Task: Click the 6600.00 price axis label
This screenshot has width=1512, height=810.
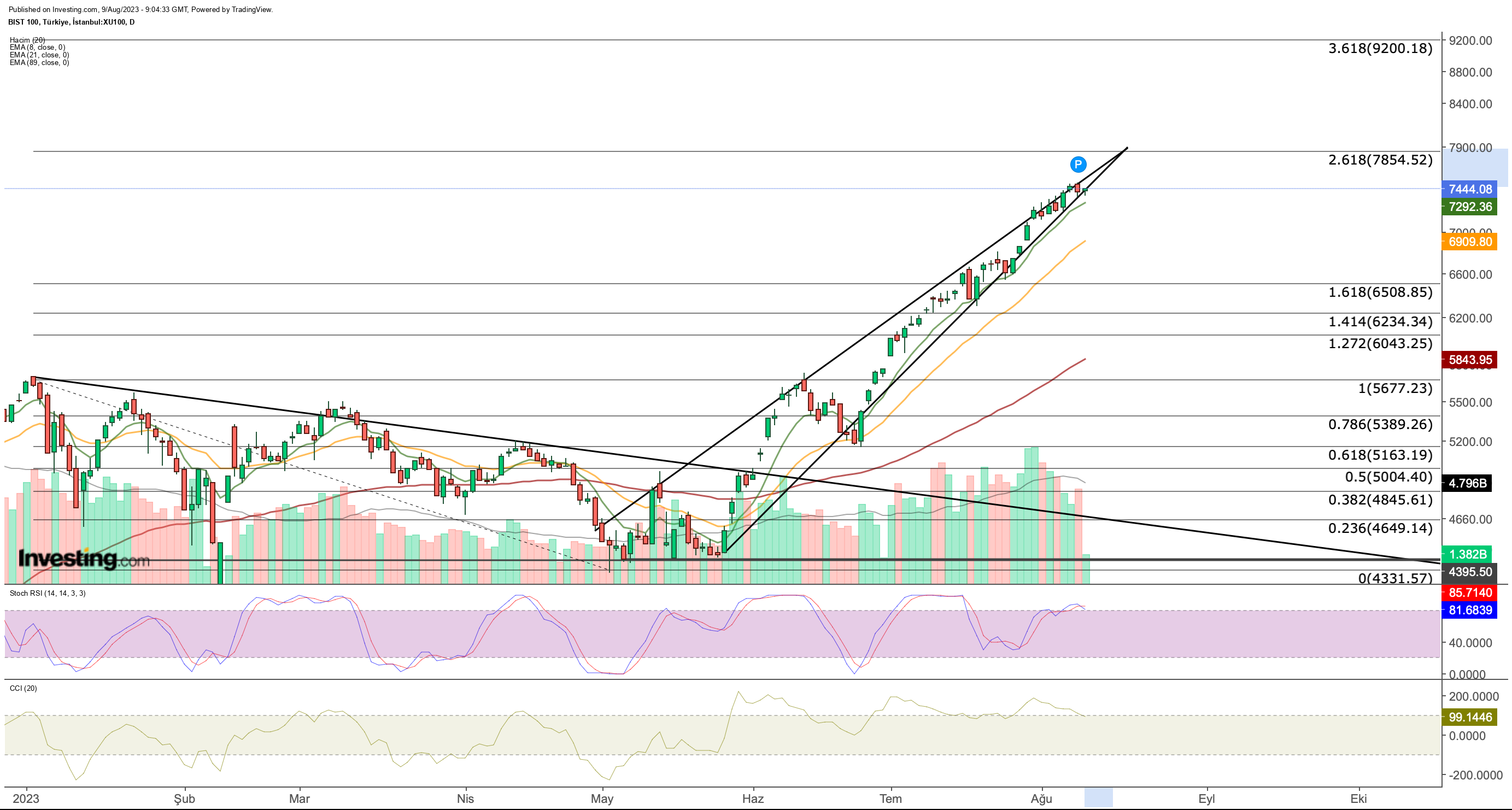Action: 1470,275
